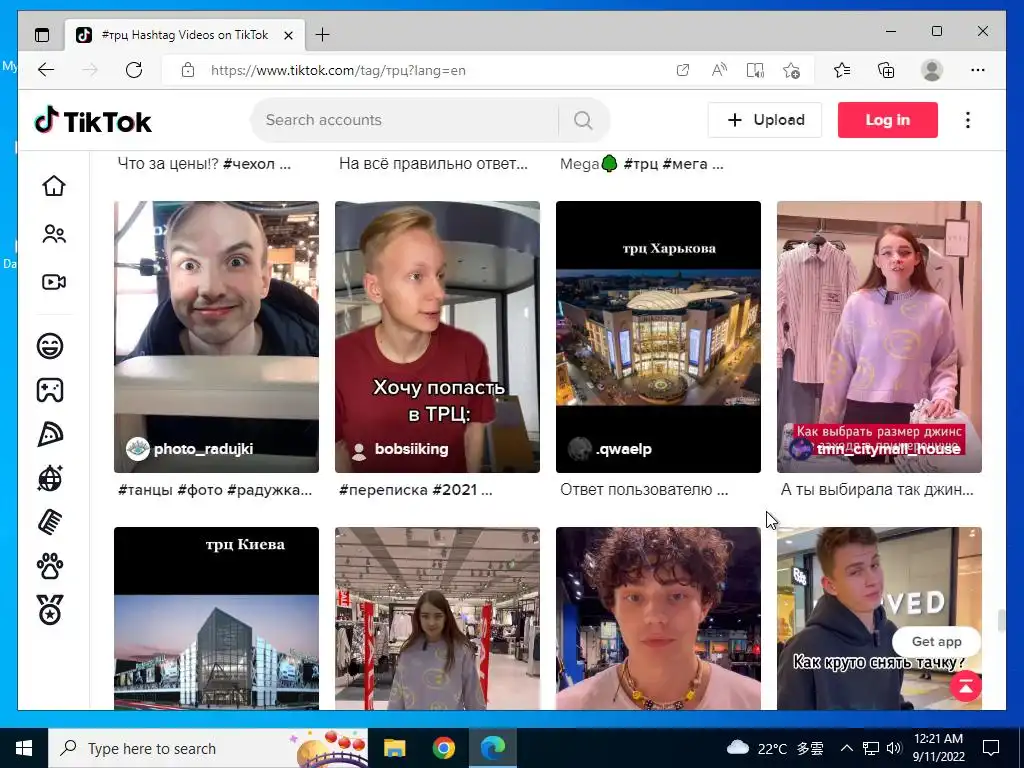Click the Upload button
The height and width of the screenshot is (768, 1024).
click(x=765, y=120)
